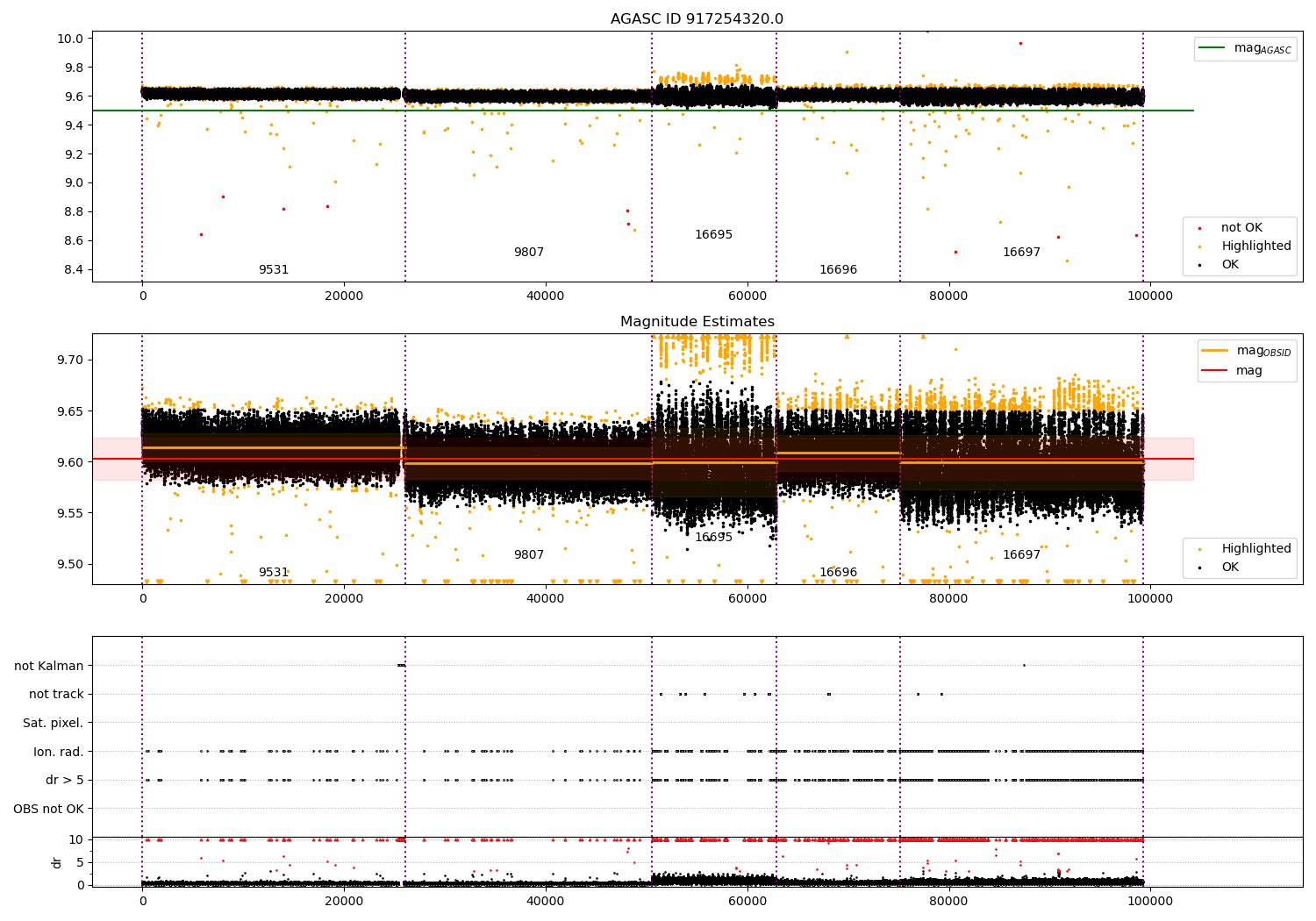Select 'not OK' legend entry in top plot

click(1241, 228)
